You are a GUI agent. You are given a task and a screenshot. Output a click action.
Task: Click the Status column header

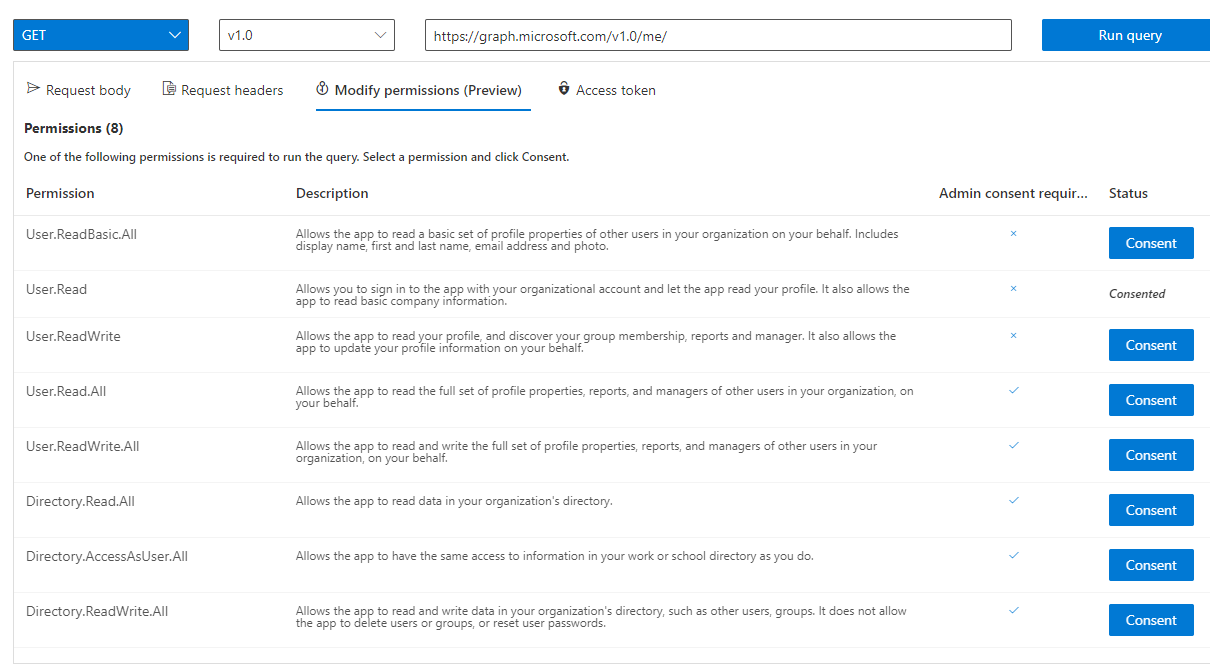pos(1128,193)
